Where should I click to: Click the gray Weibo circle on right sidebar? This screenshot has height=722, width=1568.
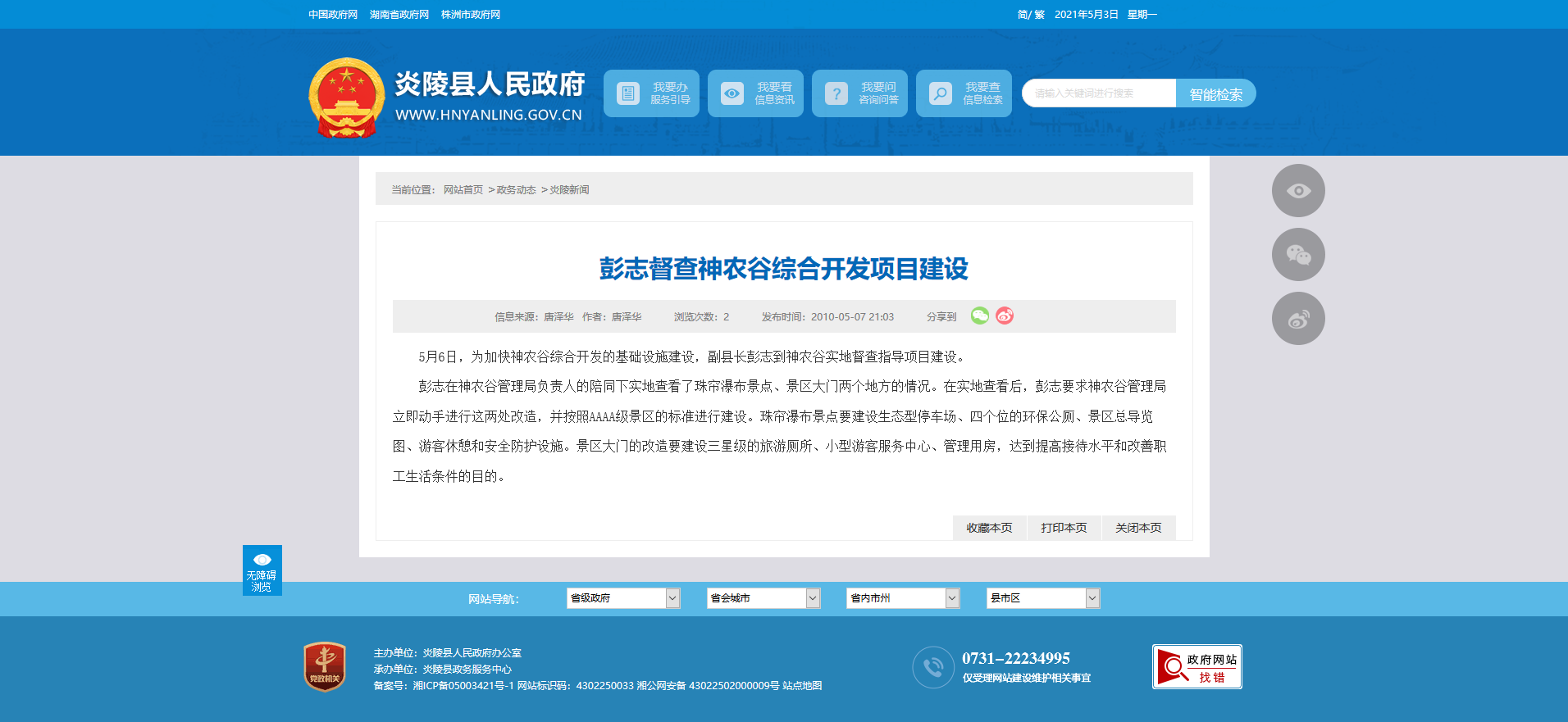(x=1298, y=319)
